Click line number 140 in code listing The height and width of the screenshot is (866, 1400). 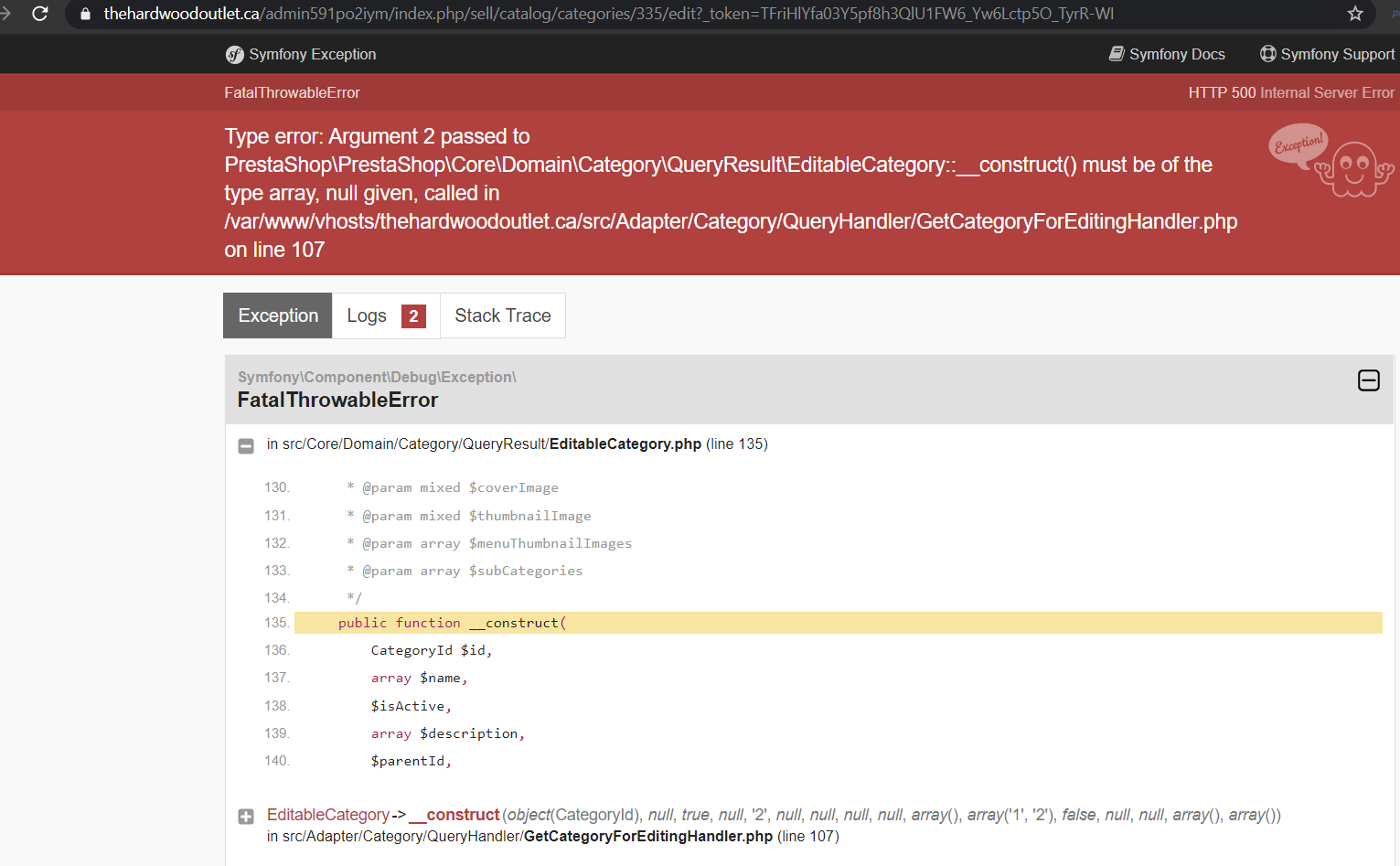(x=276, y=761)
